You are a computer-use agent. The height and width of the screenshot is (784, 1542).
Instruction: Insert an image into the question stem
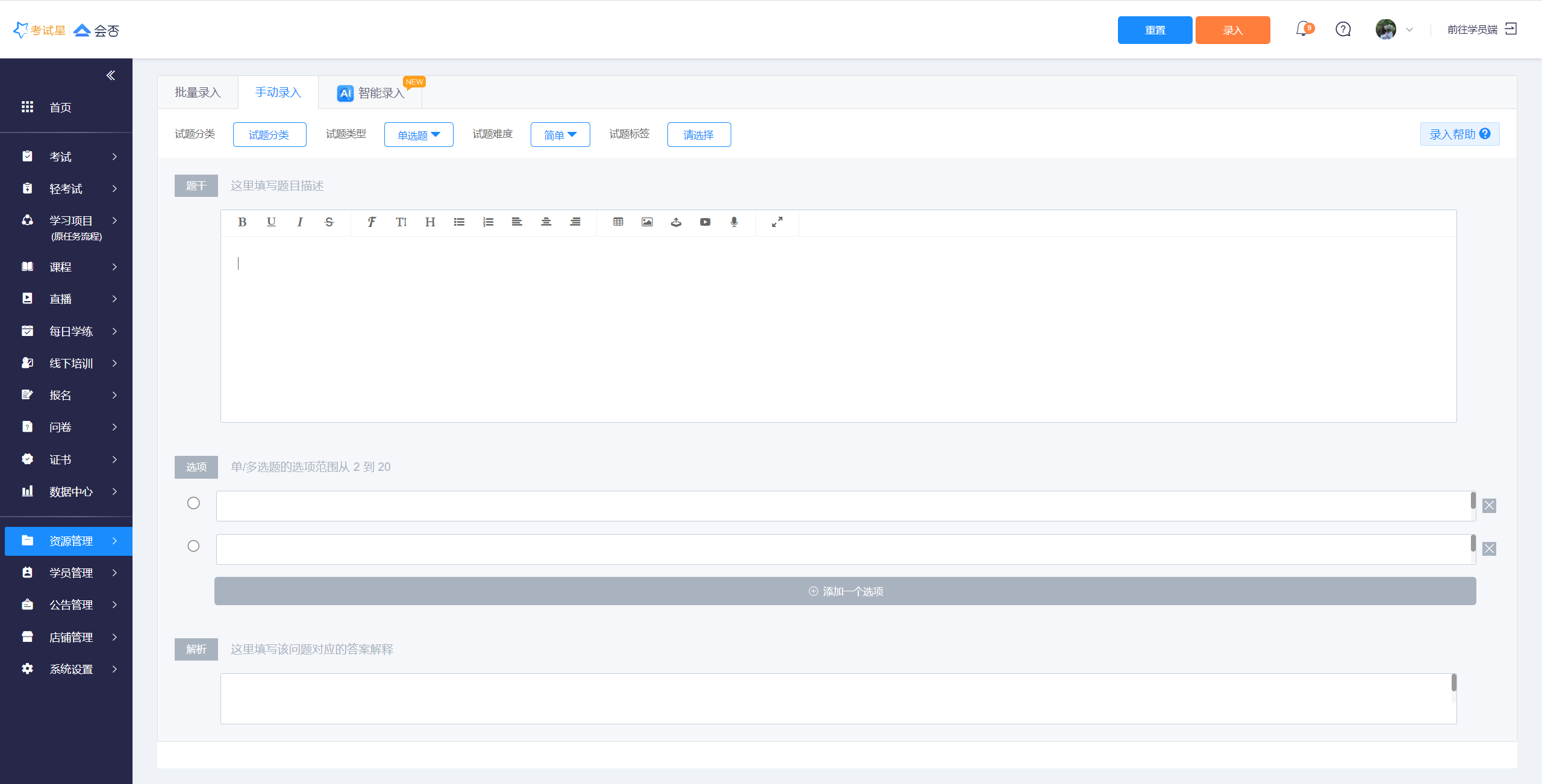(647, 222)
